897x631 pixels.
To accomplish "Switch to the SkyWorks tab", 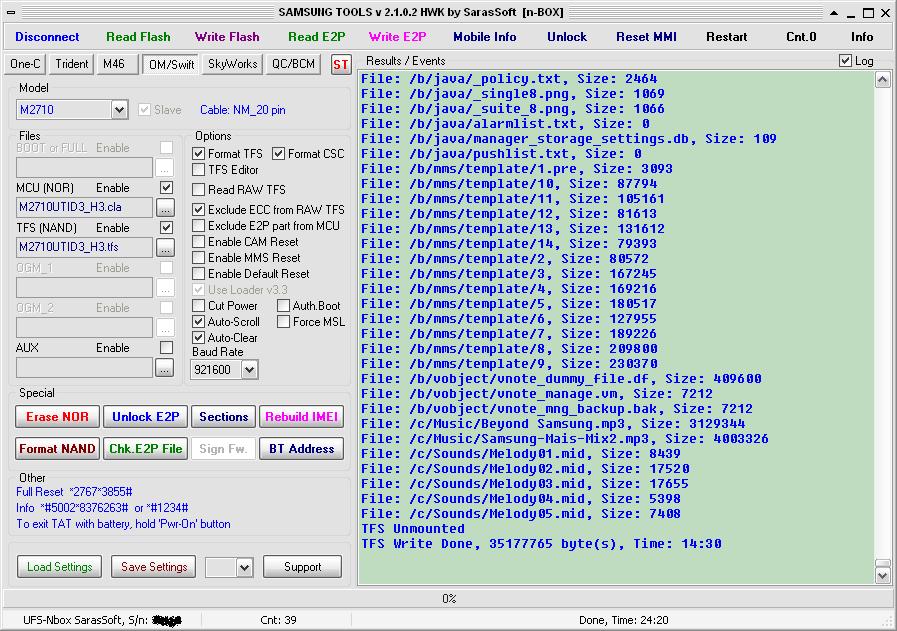I will (x=233, y=64).
